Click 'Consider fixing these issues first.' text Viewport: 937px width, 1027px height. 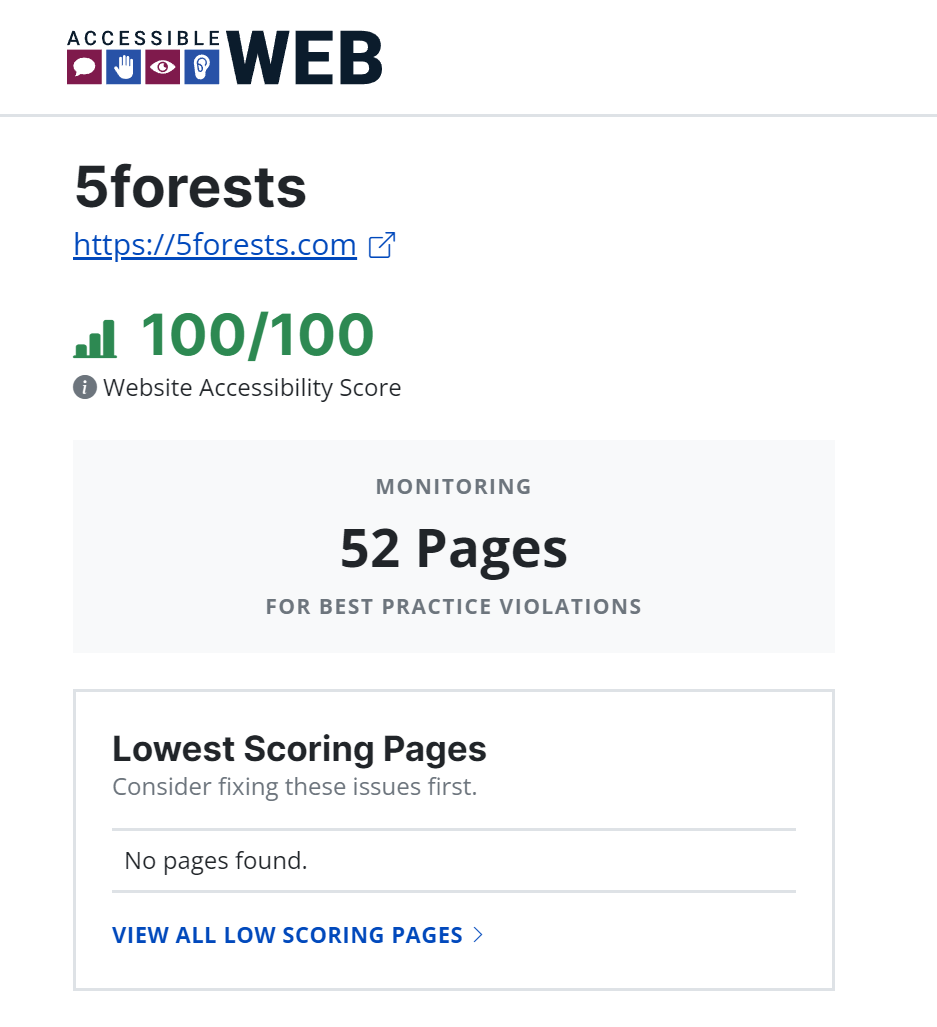[295, 787]
